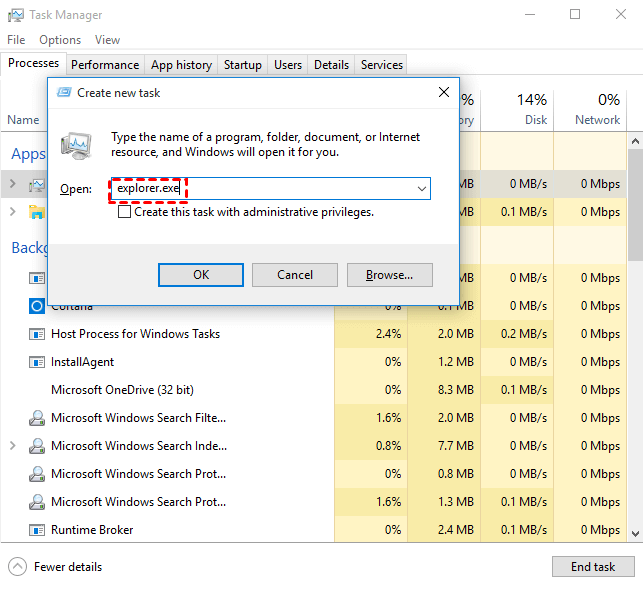Switch to the Services tab
Viewport: 643px width, 591px height.
pyautogui.click(x=382, y=65)
